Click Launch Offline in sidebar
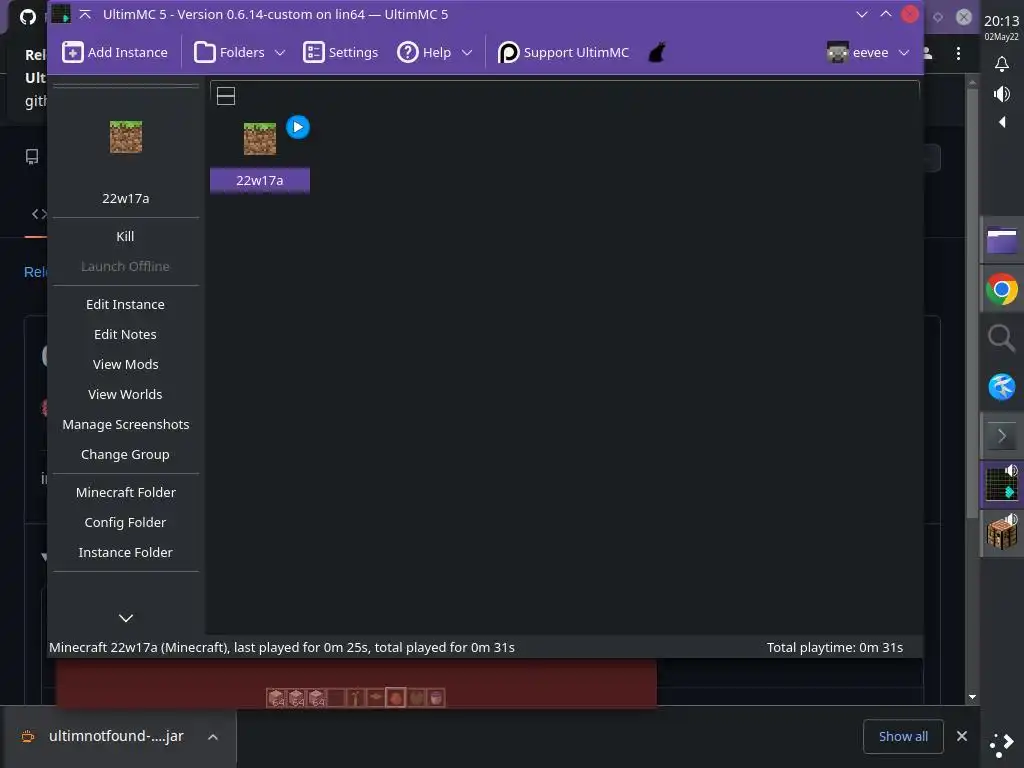This screenshot has height=768, width=1024. pos(125,266)
